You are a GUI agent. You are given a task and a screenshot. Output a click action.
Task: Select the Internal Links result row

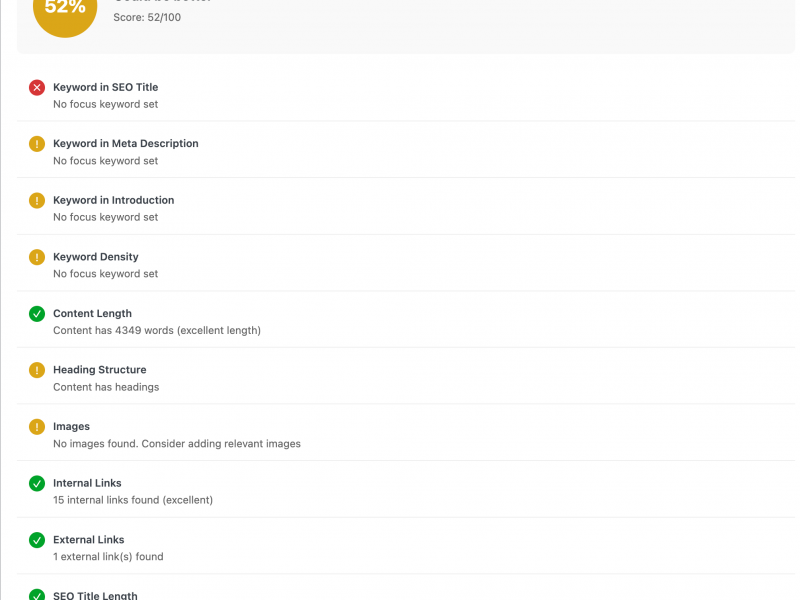pyautogui.click(x=400, y=491)
